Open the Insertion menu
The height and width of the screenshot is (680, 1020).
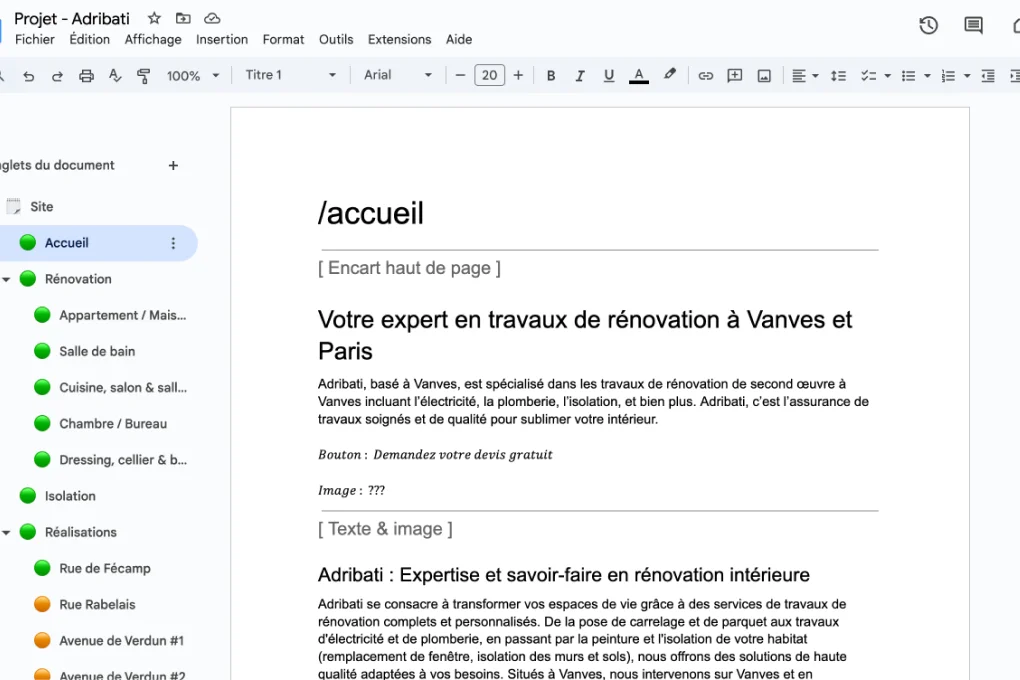click(222, 39)
